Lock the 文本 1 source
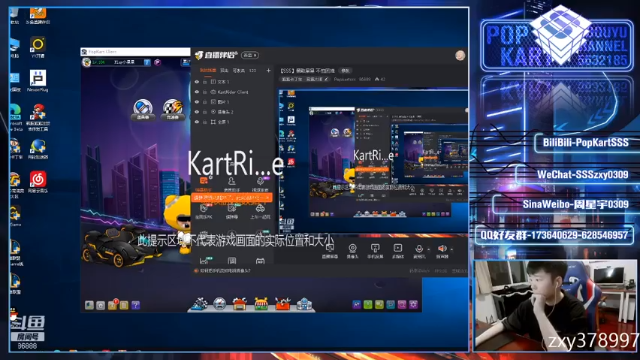Image resolution: width=640 pixels, height=360 pixels. [x=205, y=82]
